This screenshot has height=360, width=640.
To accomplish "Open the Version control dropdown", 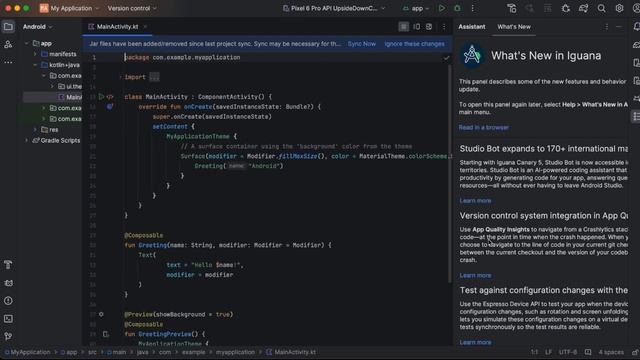I will click(132, 8).
